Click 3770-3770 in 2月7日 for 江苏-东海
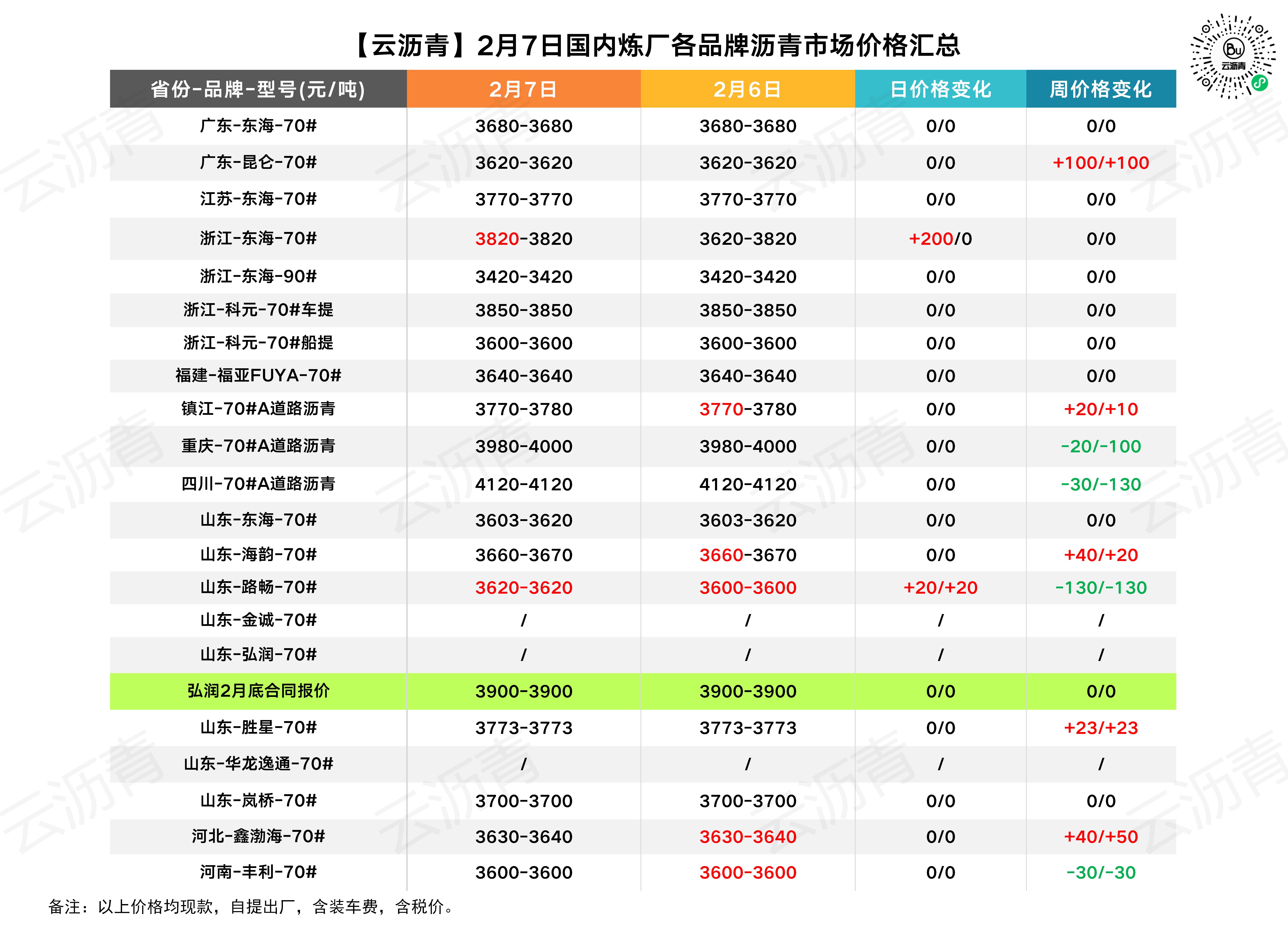 click(x=524, y=200)
